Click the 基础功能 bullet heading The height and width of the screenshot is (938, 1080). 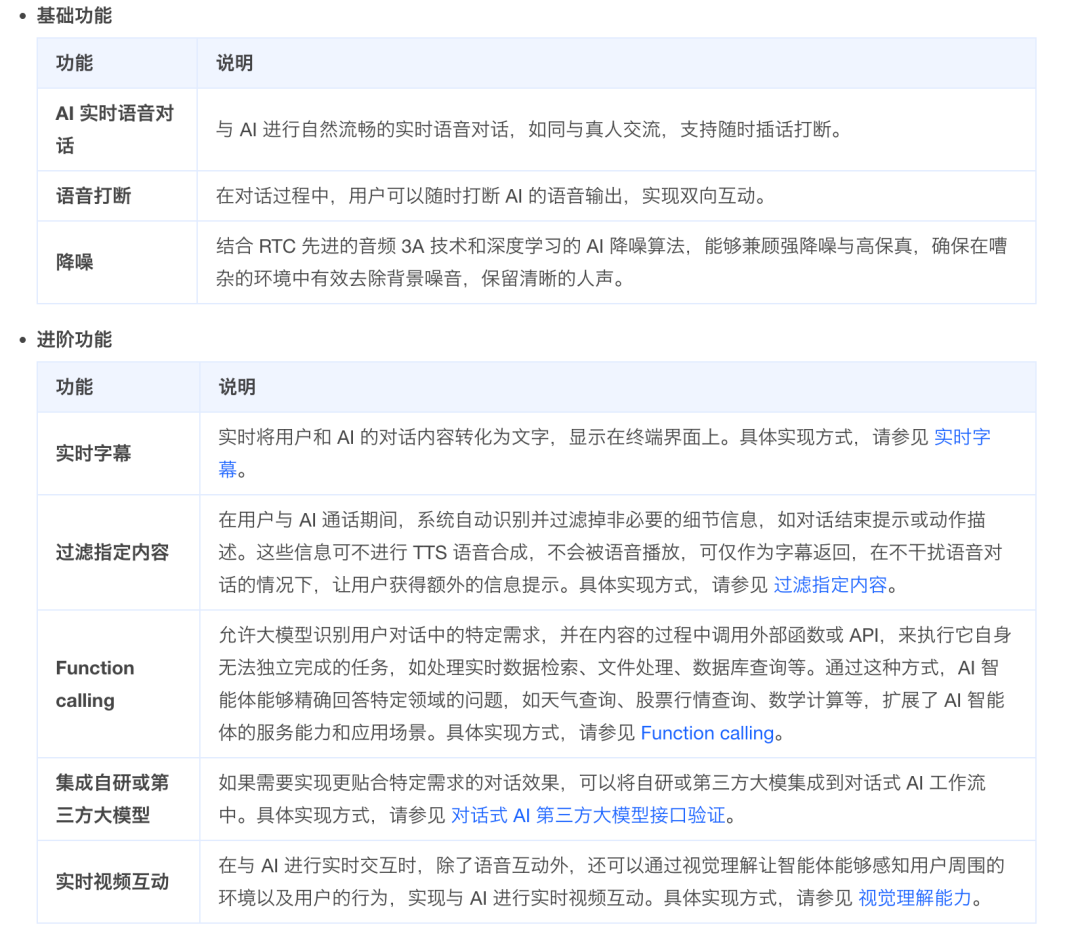[x=74, y=15]
